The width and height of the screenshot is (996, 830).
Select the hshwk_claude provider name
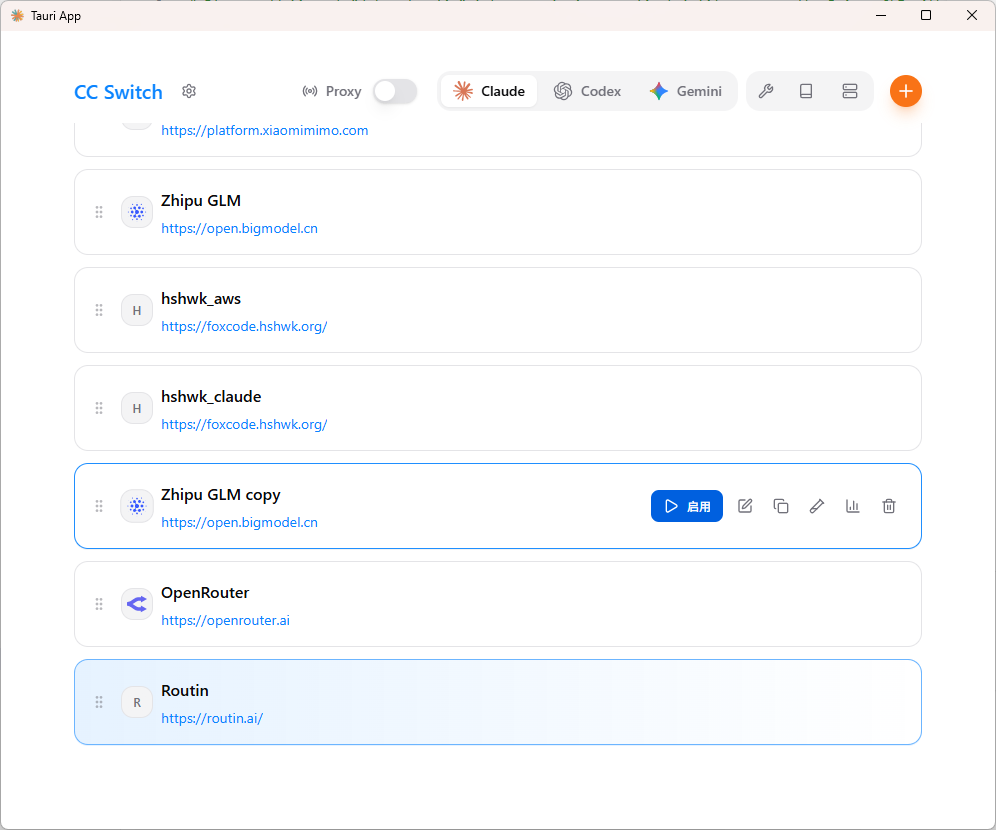pos(211,397)
